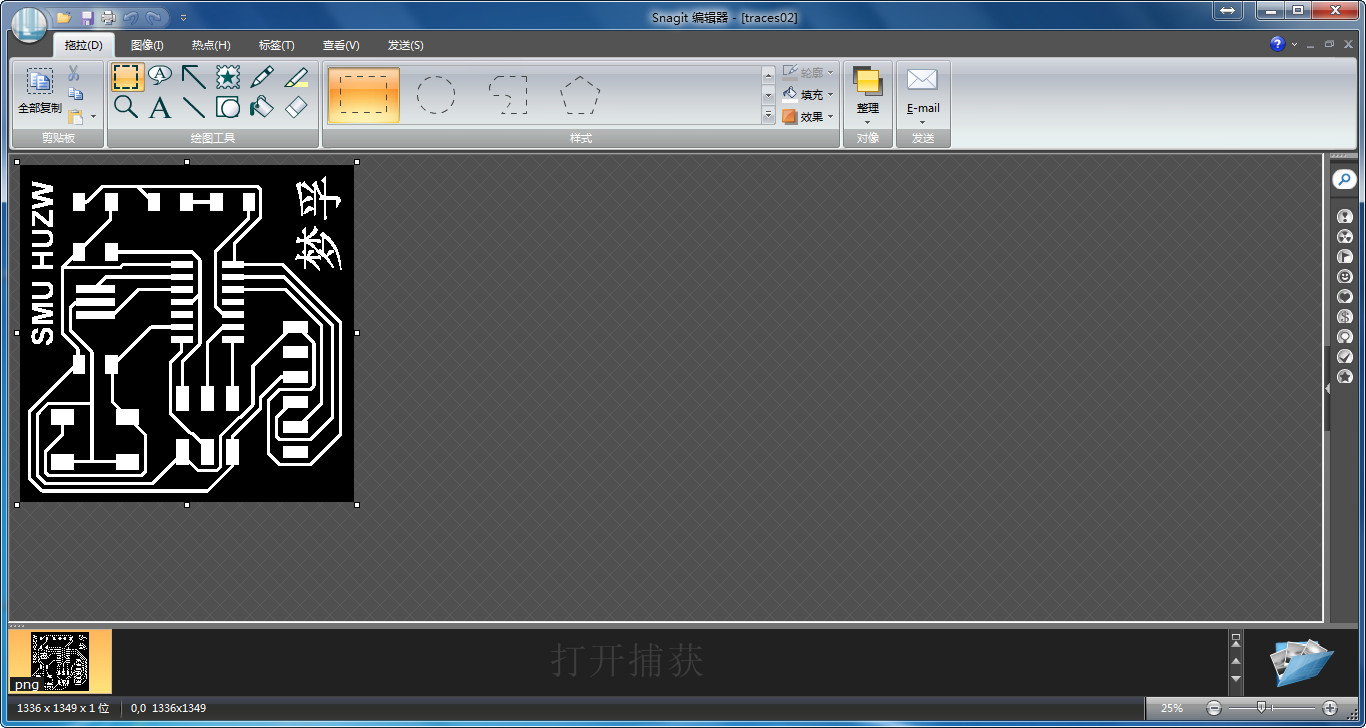Switch to the 拖拉(D) ribbon tab
1366x728 pixels.
click(84, 45)
